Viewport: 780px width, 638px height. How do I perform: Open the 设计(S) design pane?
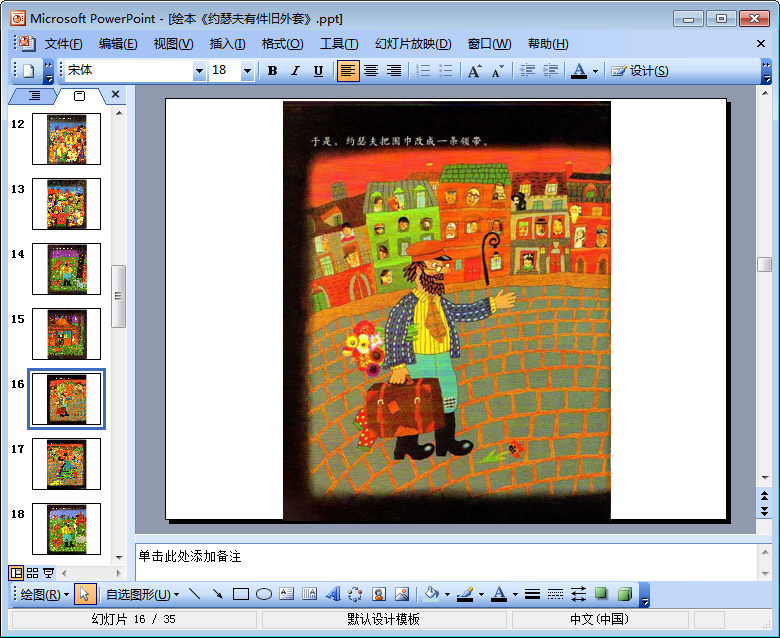640,71
